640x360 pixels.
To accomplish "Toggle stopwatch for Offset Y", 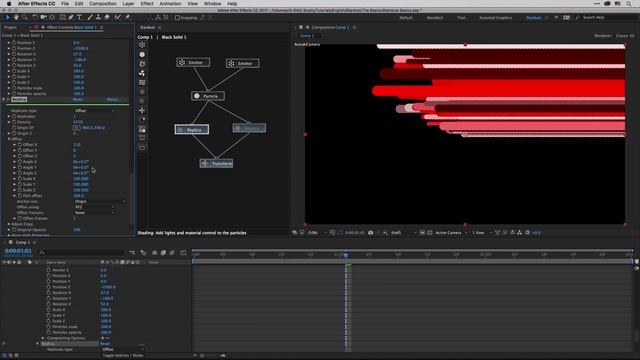I will (20, 150).
